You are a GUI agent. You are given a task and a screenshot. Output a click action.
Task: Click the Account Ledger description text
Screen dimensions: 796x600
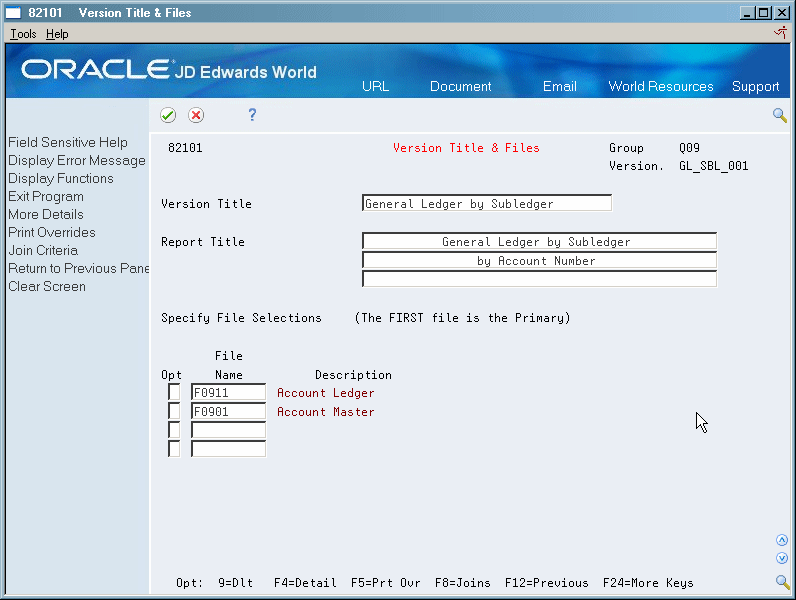tap(325, 393)
